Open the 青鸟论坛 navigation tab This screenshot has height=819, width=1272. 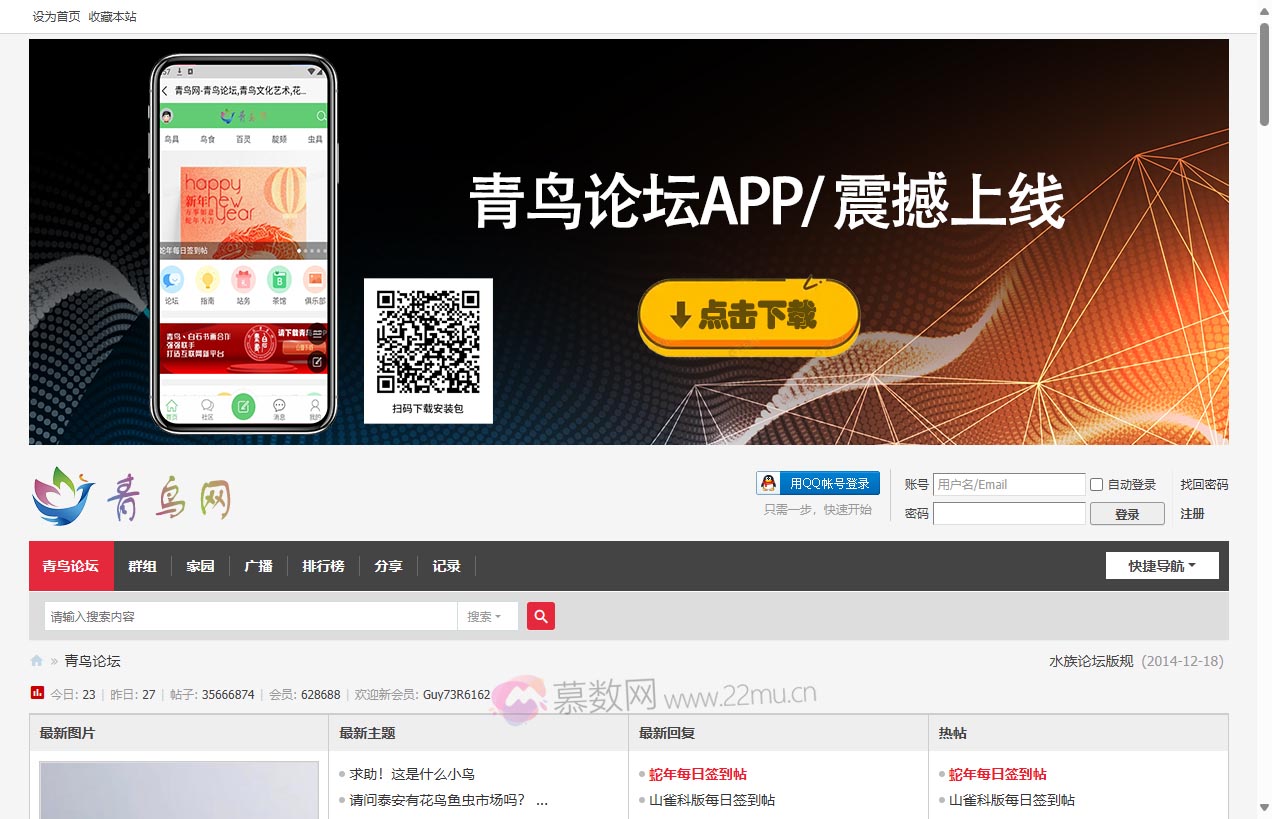[x=71, y=566]
